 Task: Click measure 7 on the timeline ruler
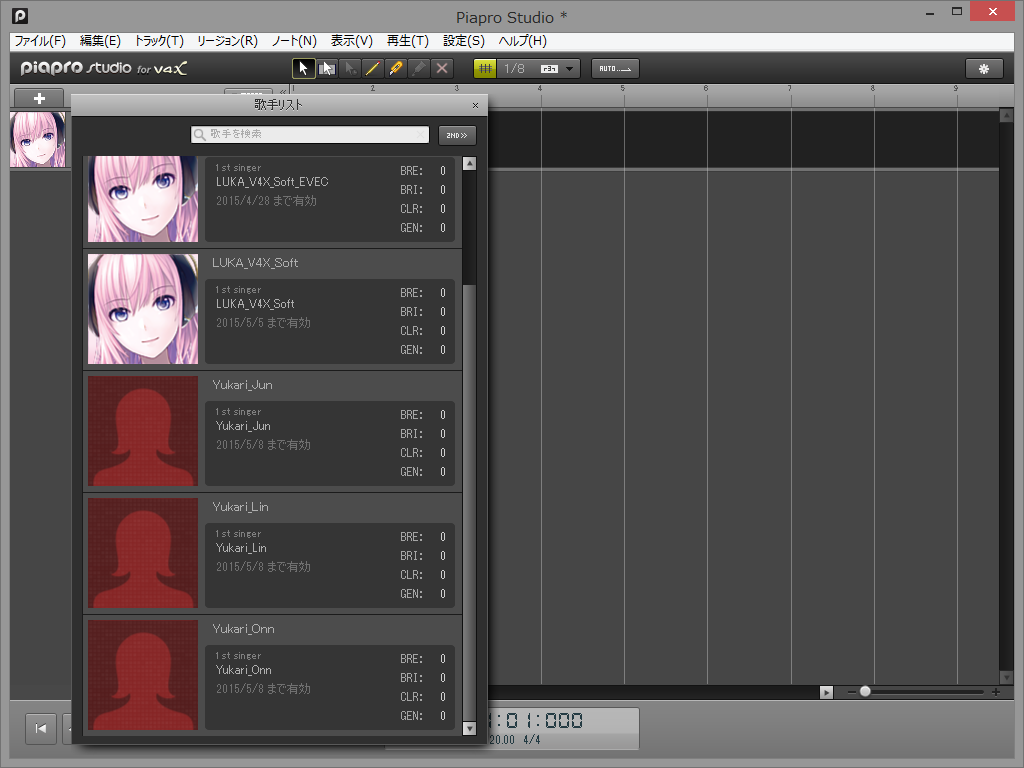tap(790, 88)
